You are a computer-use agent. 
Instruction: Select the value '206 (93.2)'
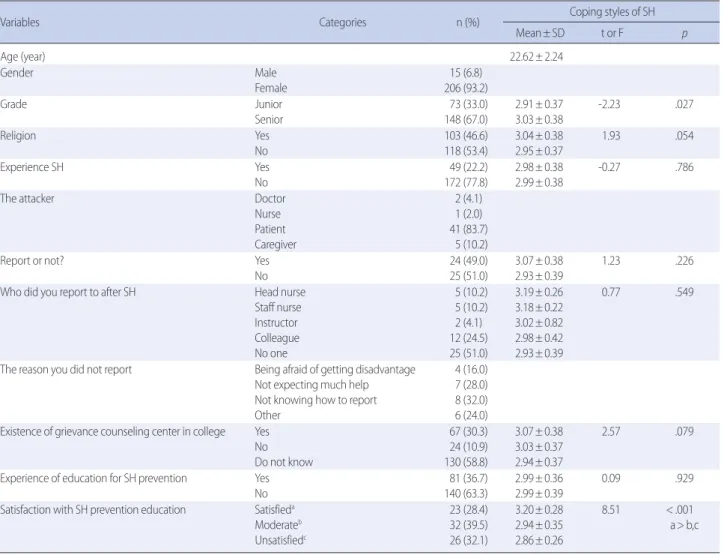[466, 88]
